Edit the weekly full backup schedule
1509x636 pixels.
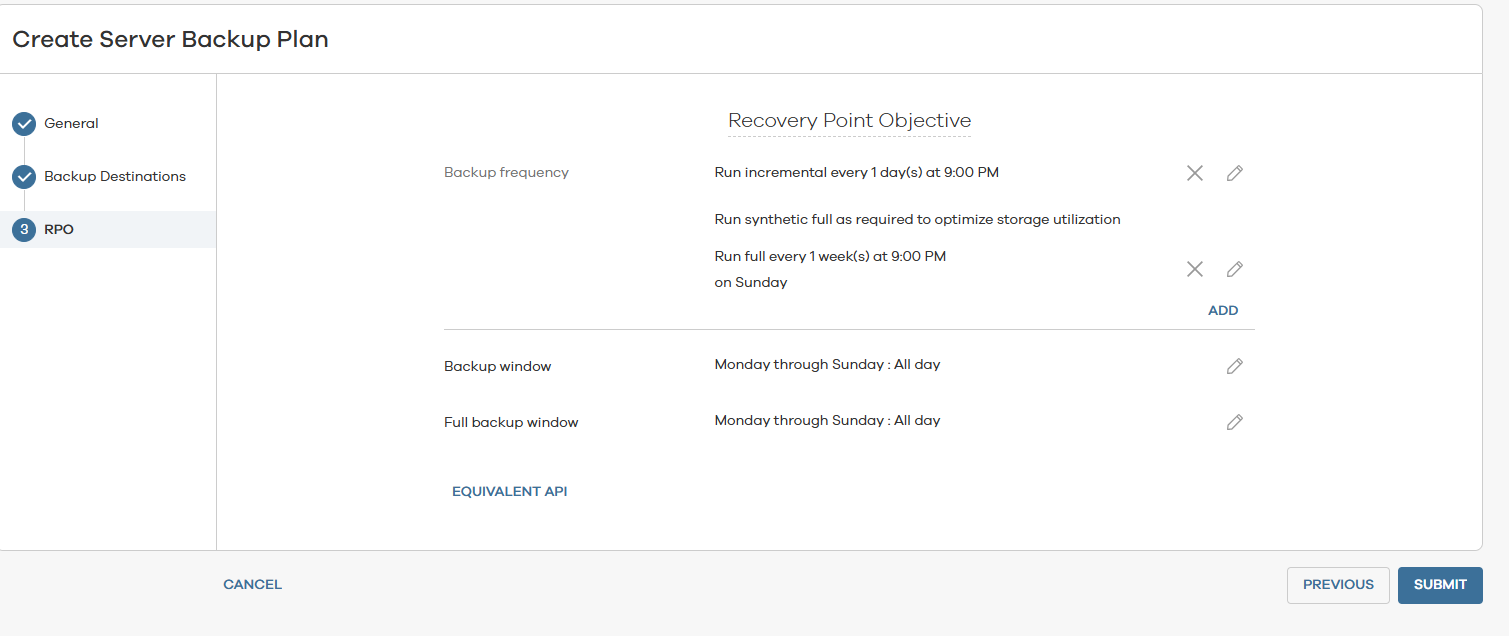(x=1235, y=269)
